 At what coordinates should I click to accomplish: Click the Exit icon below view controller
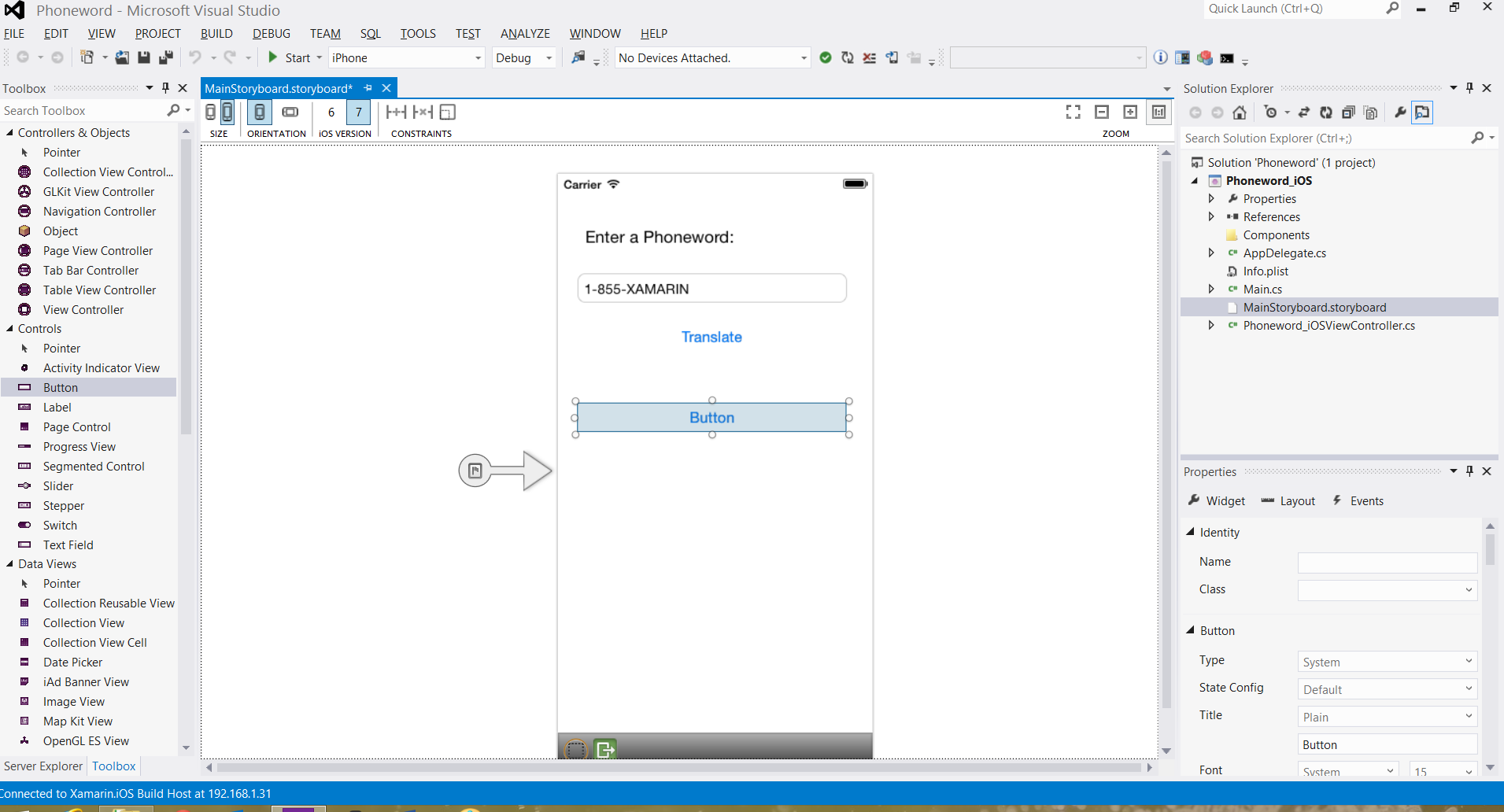click(605, 748)
